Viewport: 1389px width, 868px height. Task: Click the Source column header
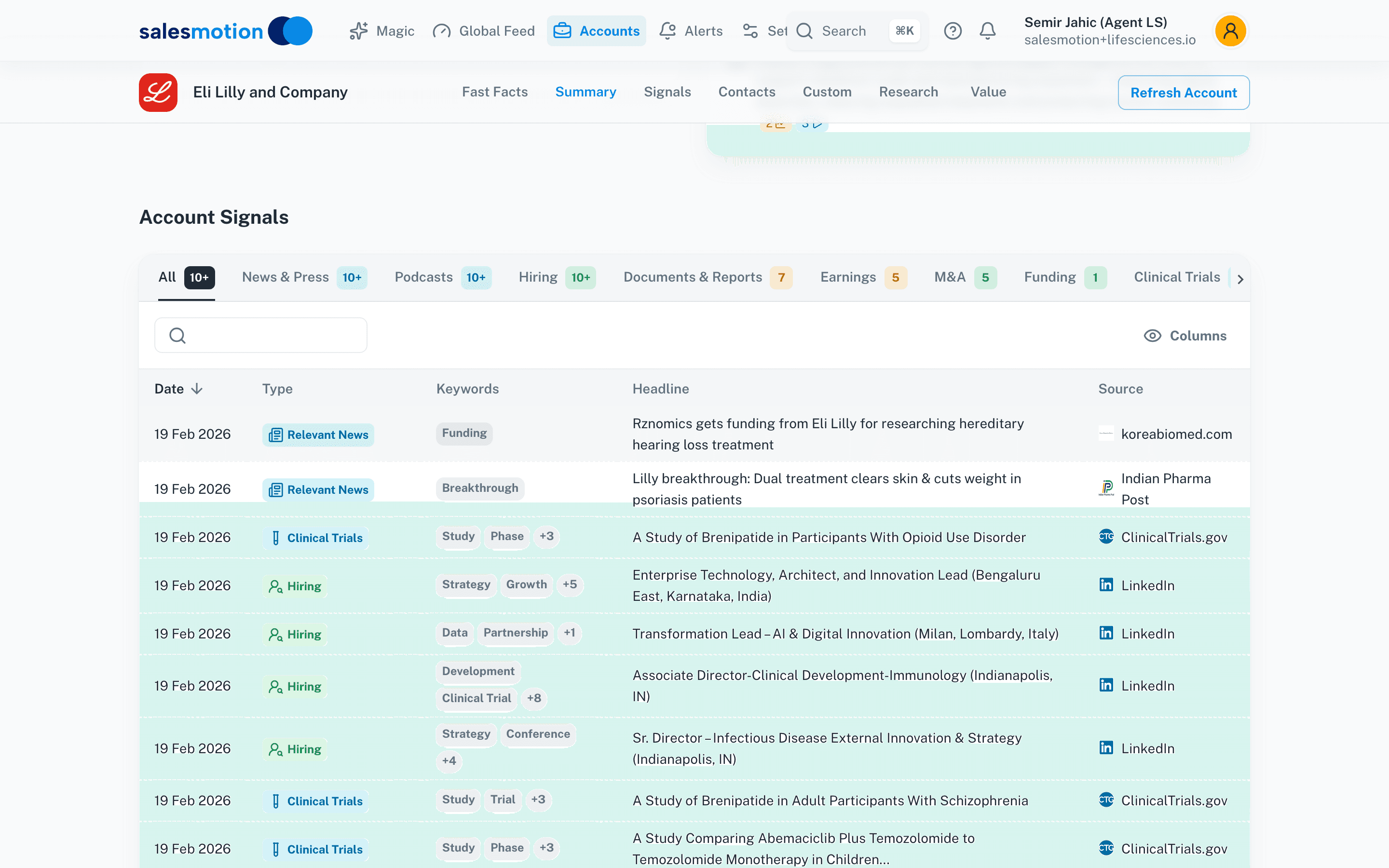pos(1120,389)
